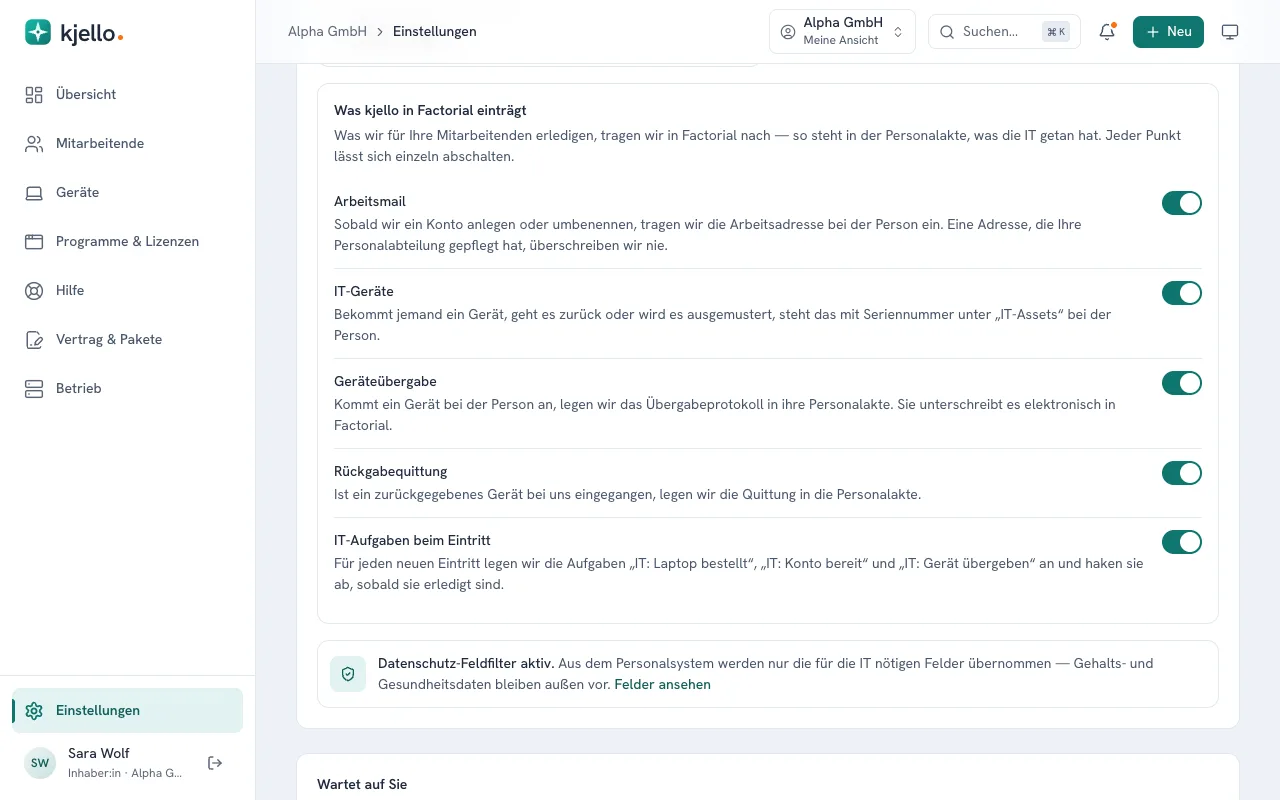Click the Neu button
1280x800 pixels.
pos(1168,32)
